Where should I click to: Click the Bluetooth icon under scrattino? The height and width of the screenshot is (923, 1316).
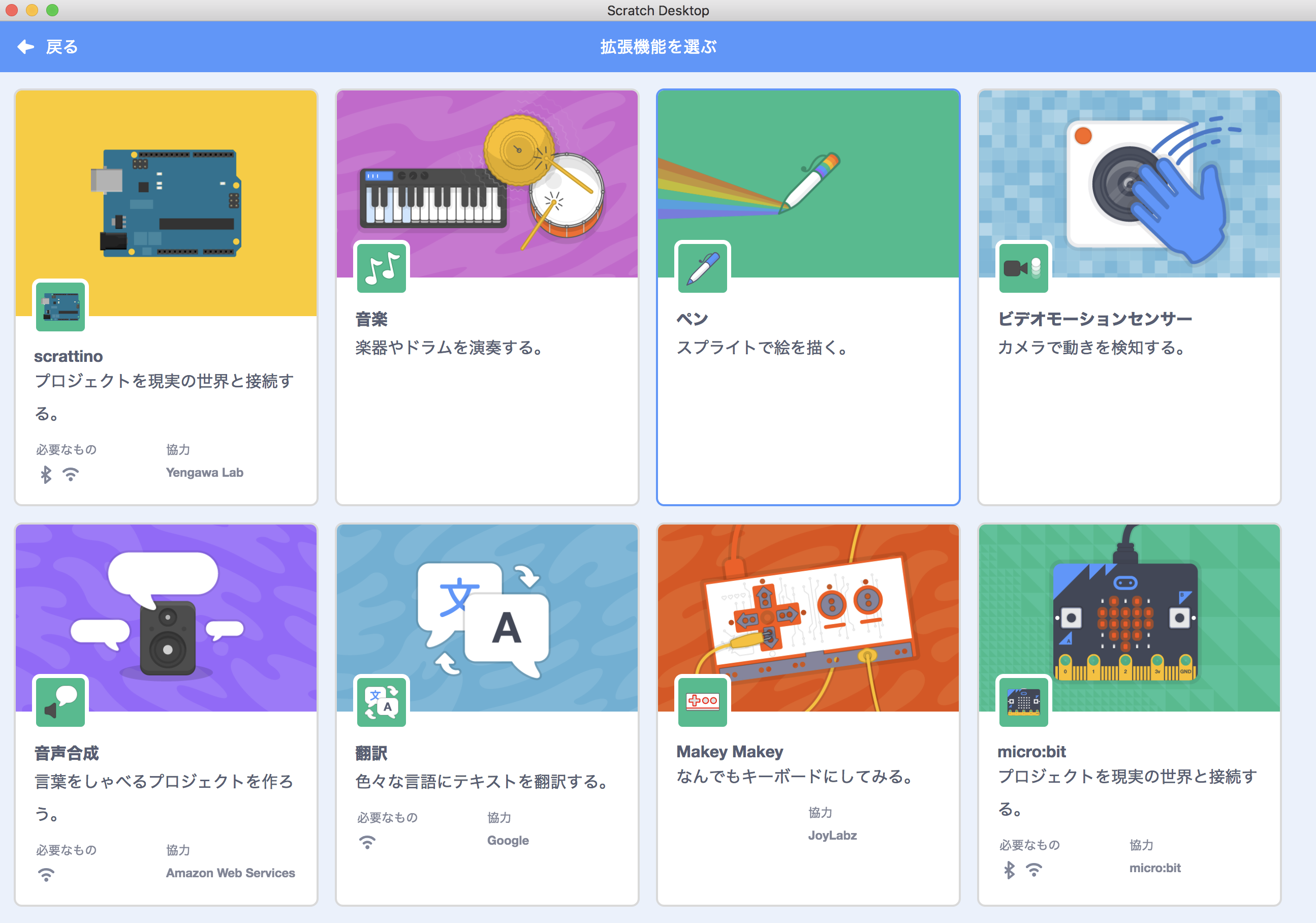tap(46, 474)
